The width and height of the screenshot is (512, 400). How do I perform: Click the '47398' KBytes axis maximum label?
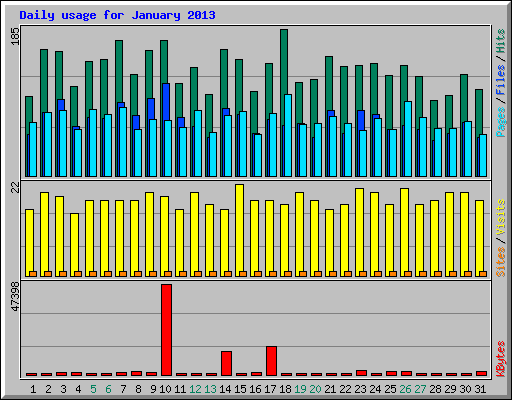coord(15,296)
